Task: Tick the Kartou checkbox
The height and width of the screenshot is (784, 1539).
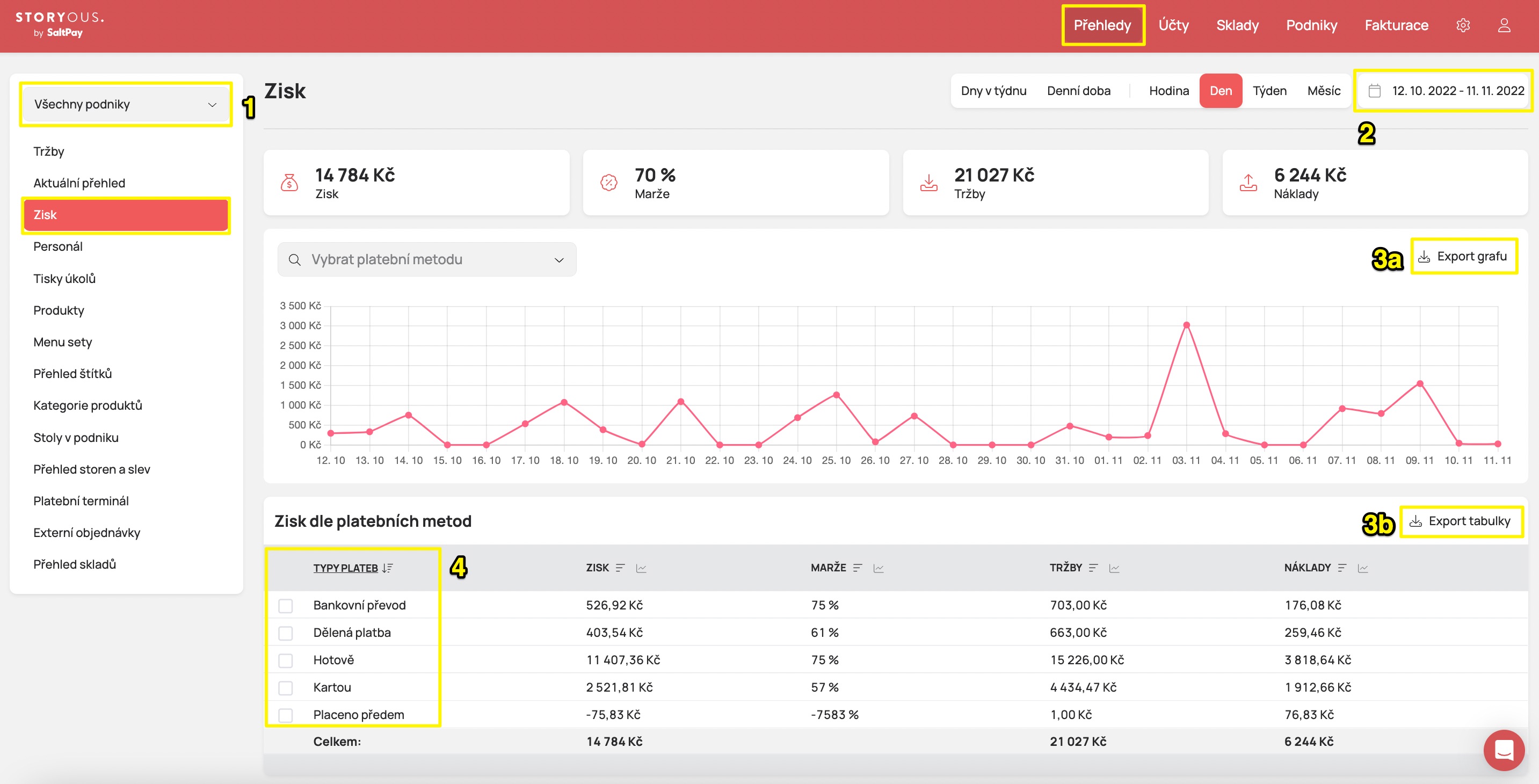Action: (286, 688)
